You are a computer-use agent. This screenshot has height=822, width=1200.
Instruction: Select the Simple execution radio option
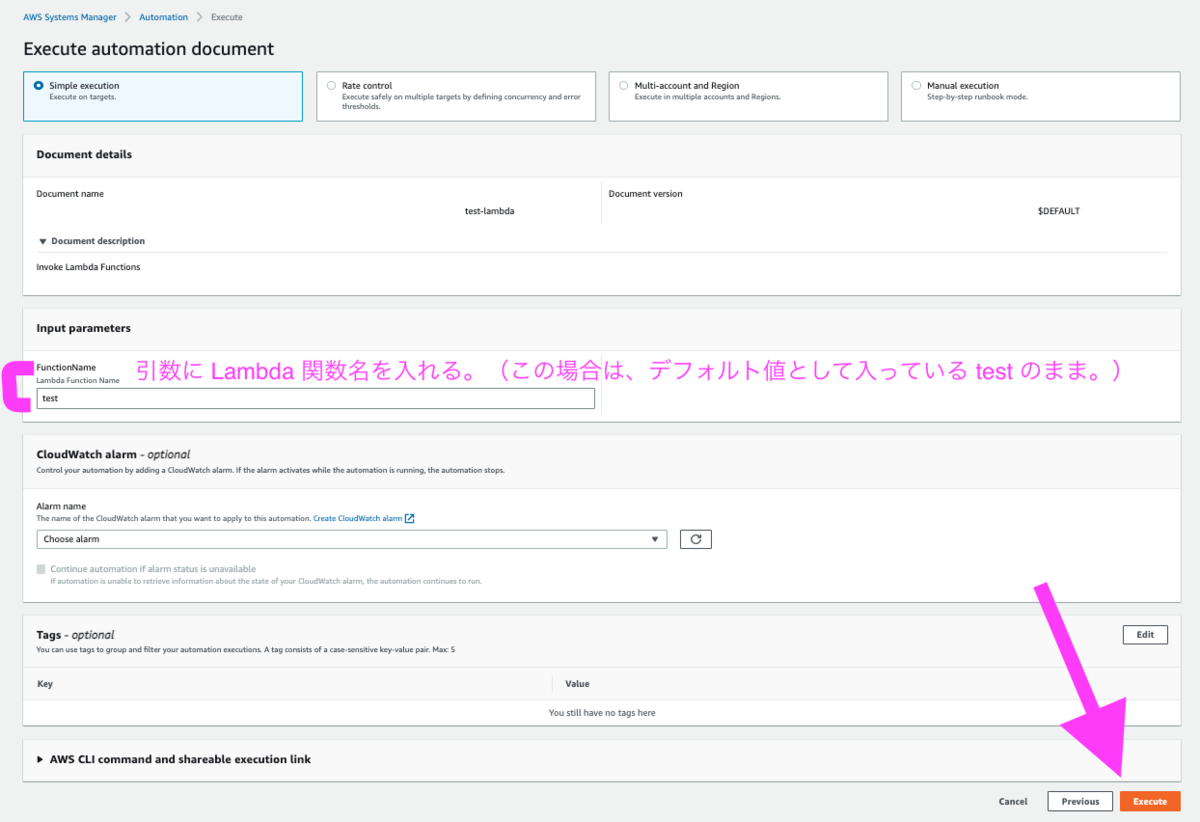point(38,86)
